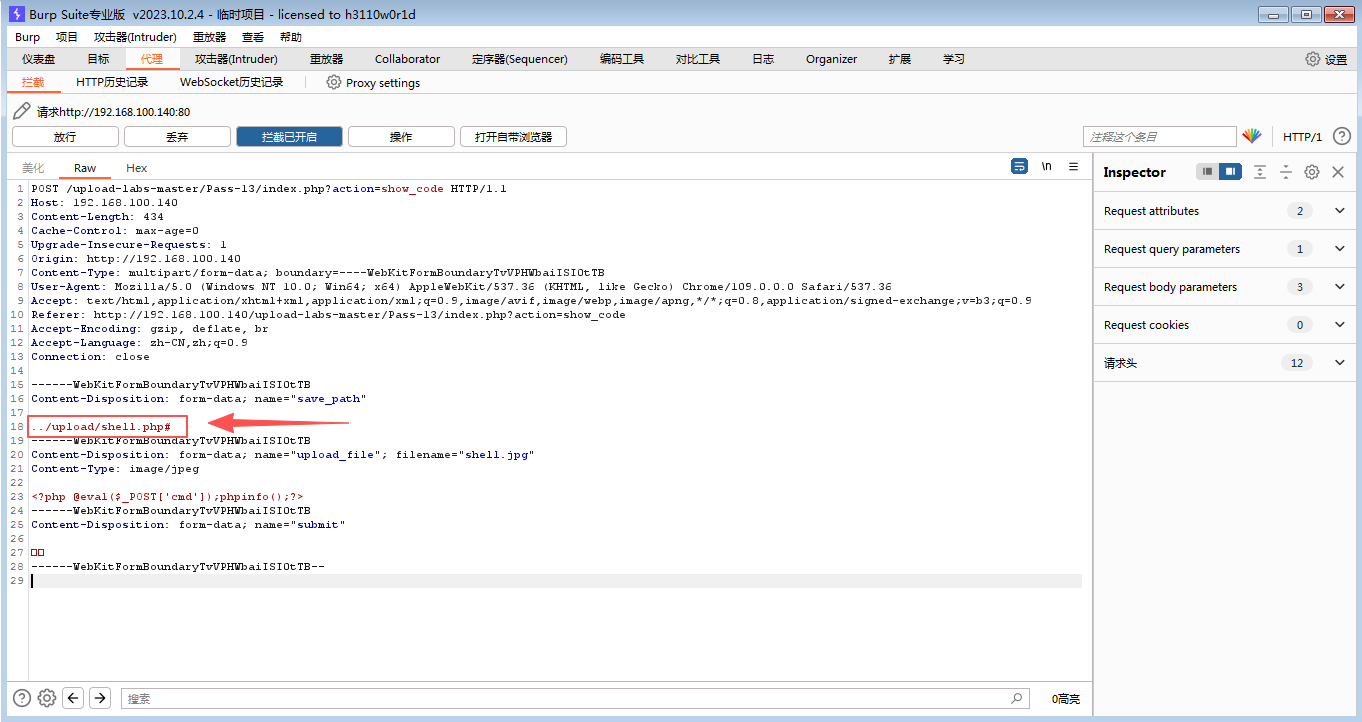This screenshot has width=1362, height=722.
Task: Open the Burp menu
Action: point(28,37)
